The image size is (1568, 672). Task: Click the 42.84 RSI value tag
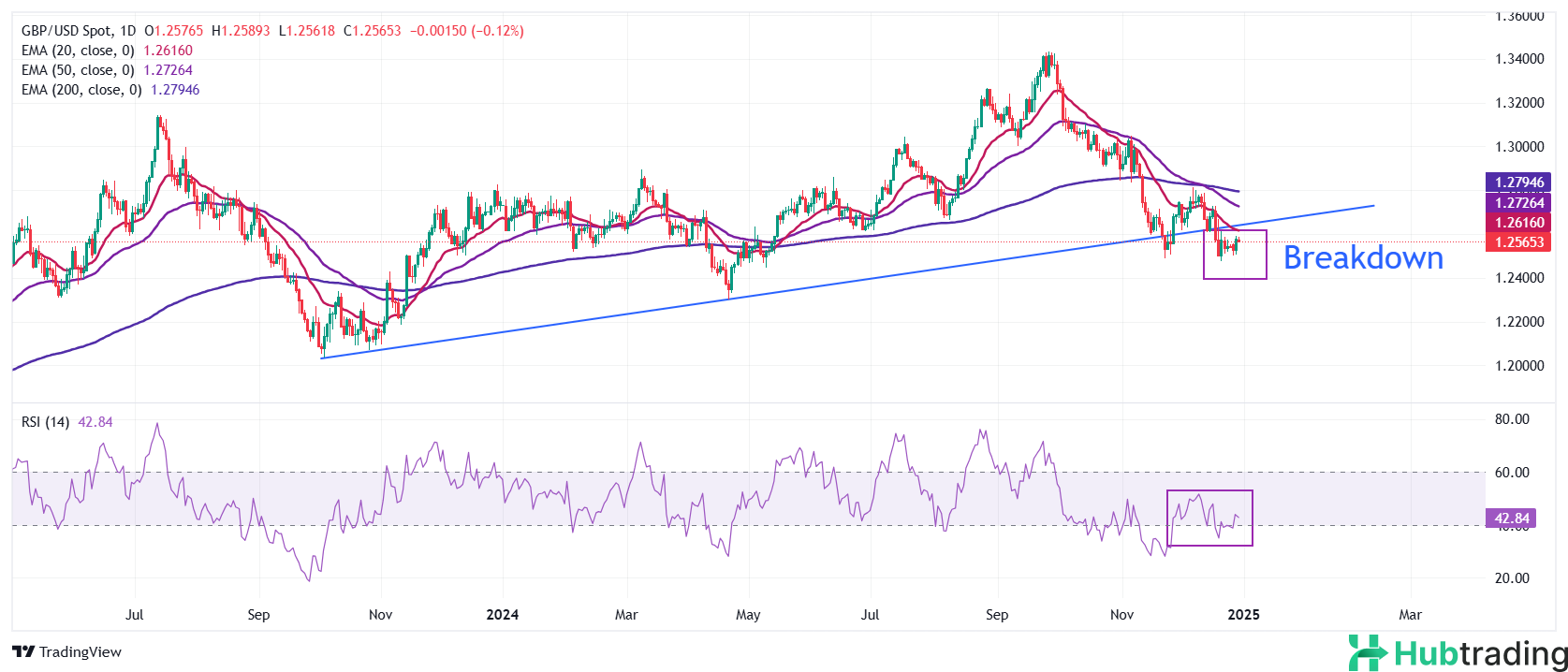pyautogui.click(x=1509, y=519)
